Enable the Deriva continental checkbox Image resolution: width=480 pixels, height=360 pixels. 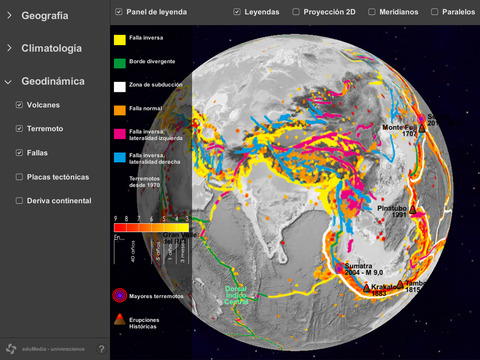[x=19, y=200]
